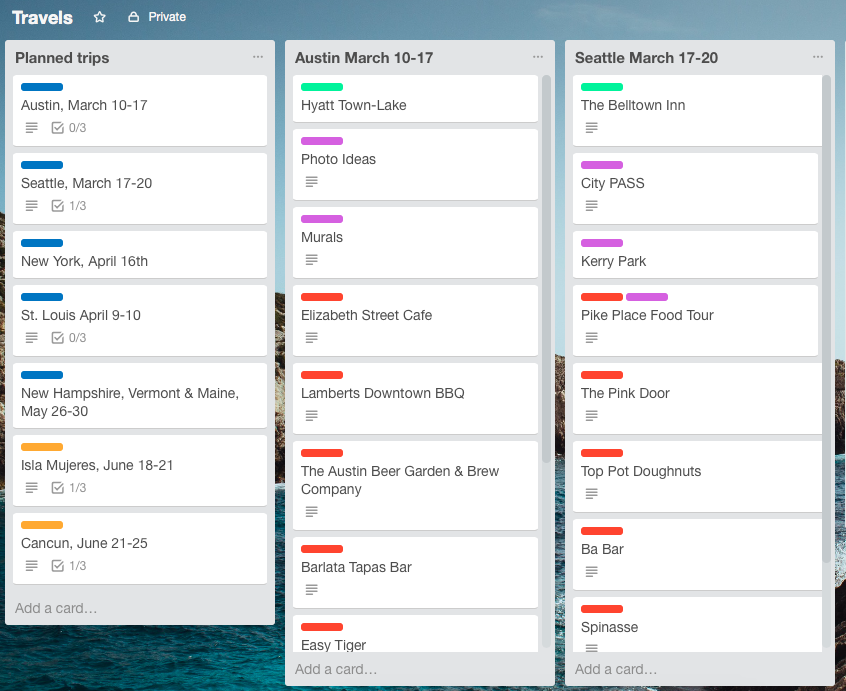Image resolution: width=846 pixels, height=691 pixels.
Task: Click description icon on Seattle, March 17-20 card
Action: [x=32, y=206]
